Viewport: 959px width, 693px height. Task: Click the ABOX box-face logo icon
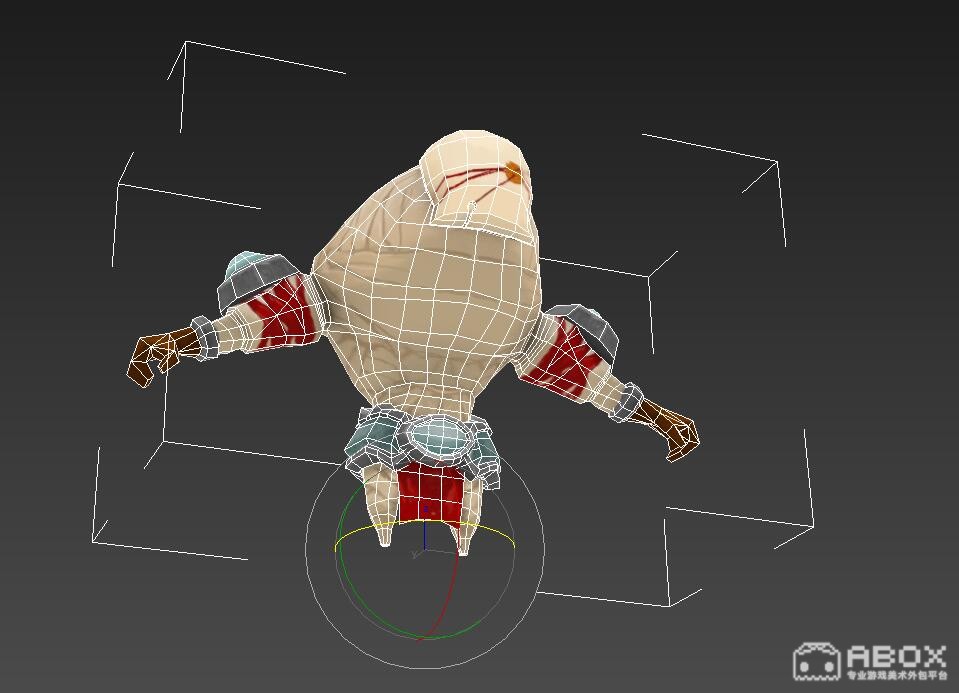click(816, 662)
